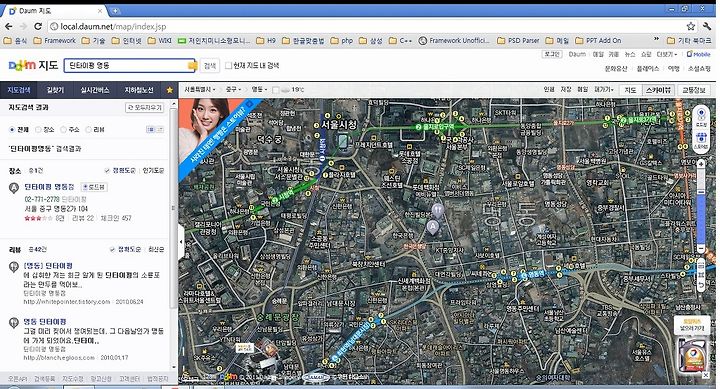Sort places by 정확도순
Viewport: 720px width, 389px height.
[123, 171]
